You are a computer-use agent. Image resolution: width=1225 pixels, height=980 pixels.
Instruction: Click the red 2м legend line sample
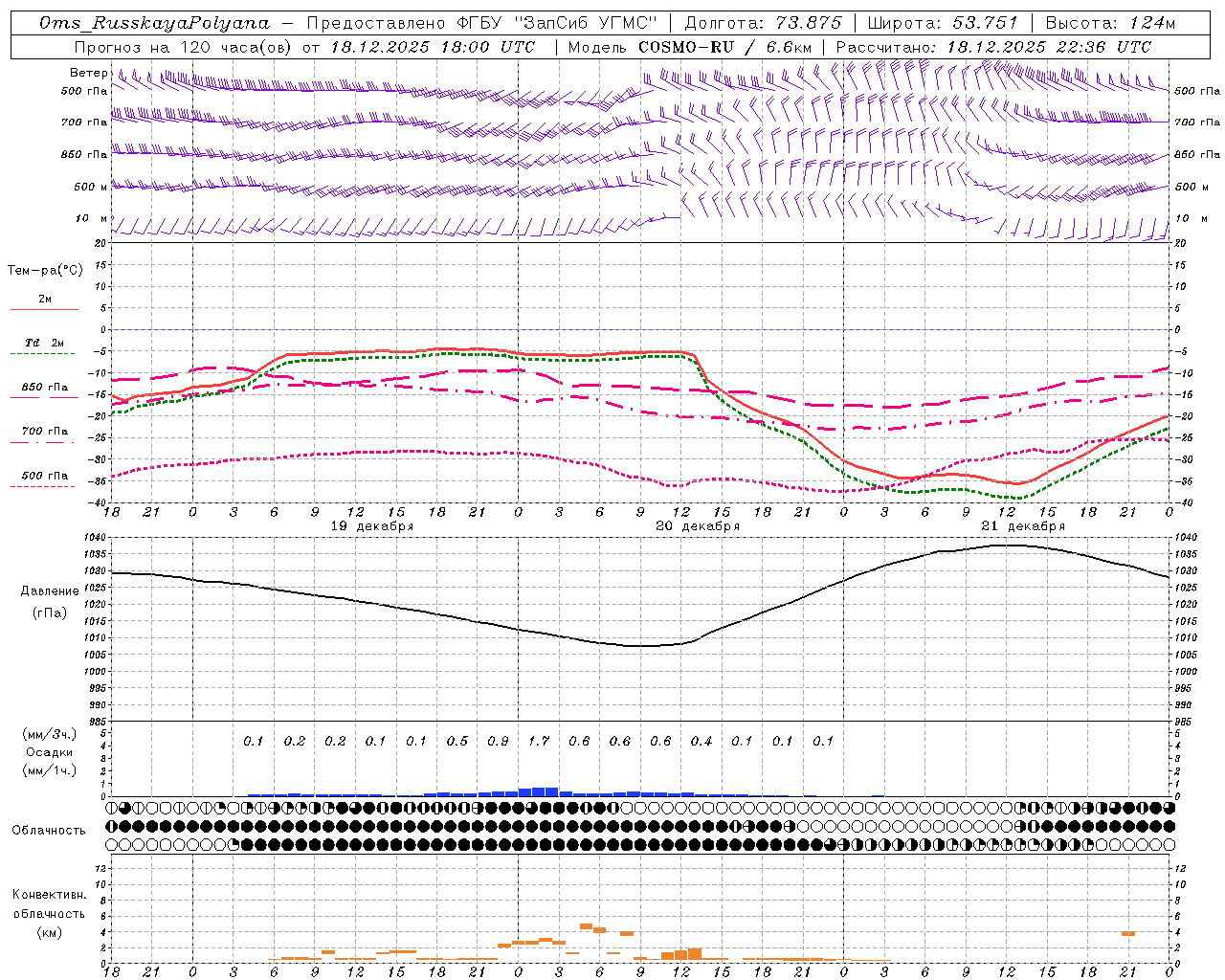(x=44, y=309)
